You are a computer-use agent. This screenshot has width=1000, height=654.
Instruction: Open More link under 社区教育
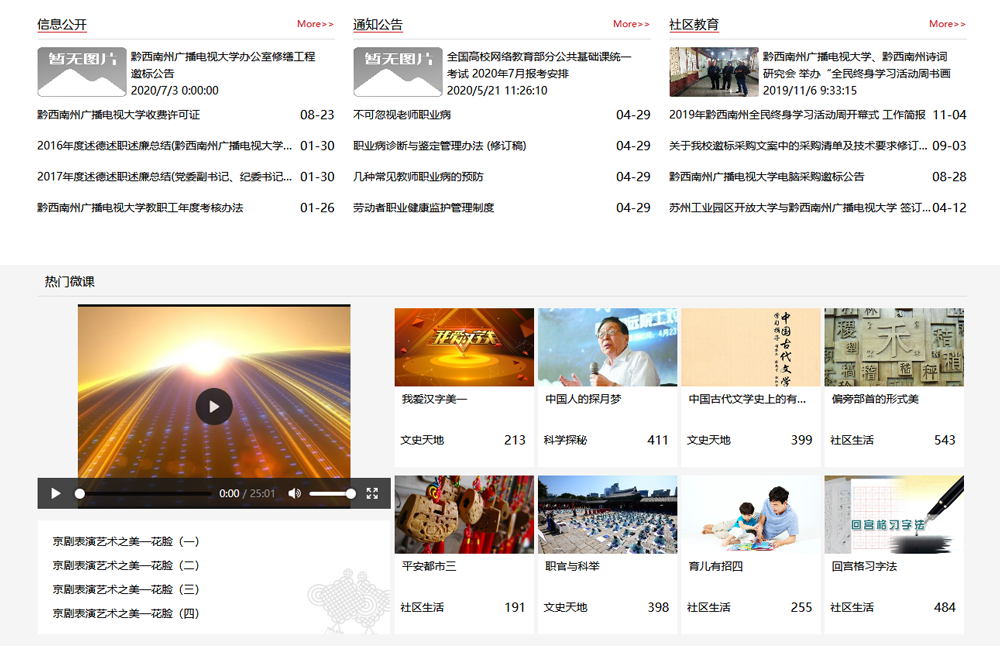click(x=947, y=24)
